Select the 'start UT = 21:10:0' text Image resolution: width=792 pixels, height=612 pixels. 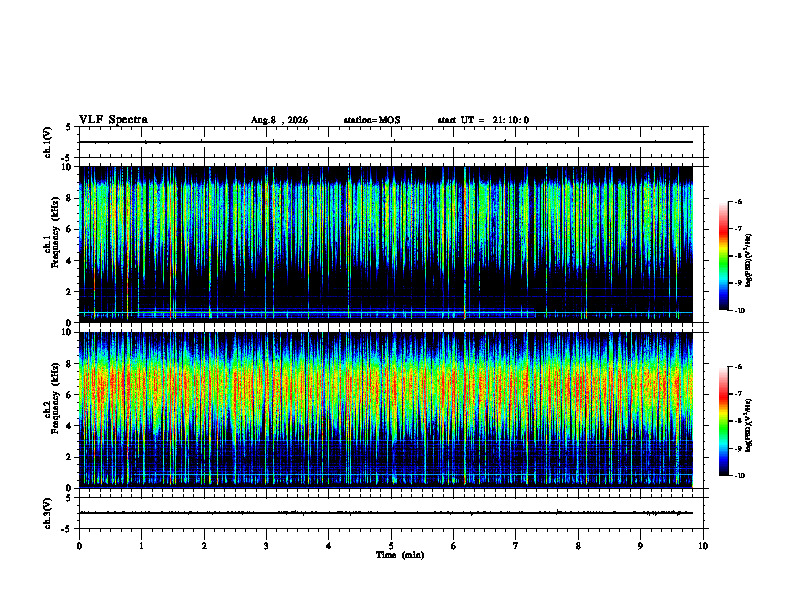(x=483, y=120)
